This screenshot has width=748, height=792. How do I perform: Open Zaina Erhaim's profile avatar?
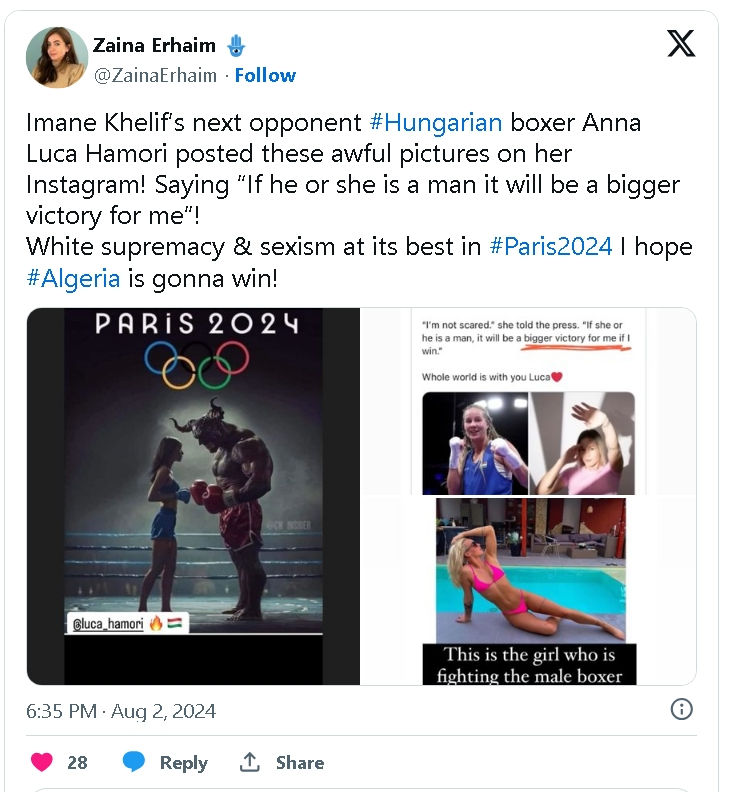coord(57,58)
